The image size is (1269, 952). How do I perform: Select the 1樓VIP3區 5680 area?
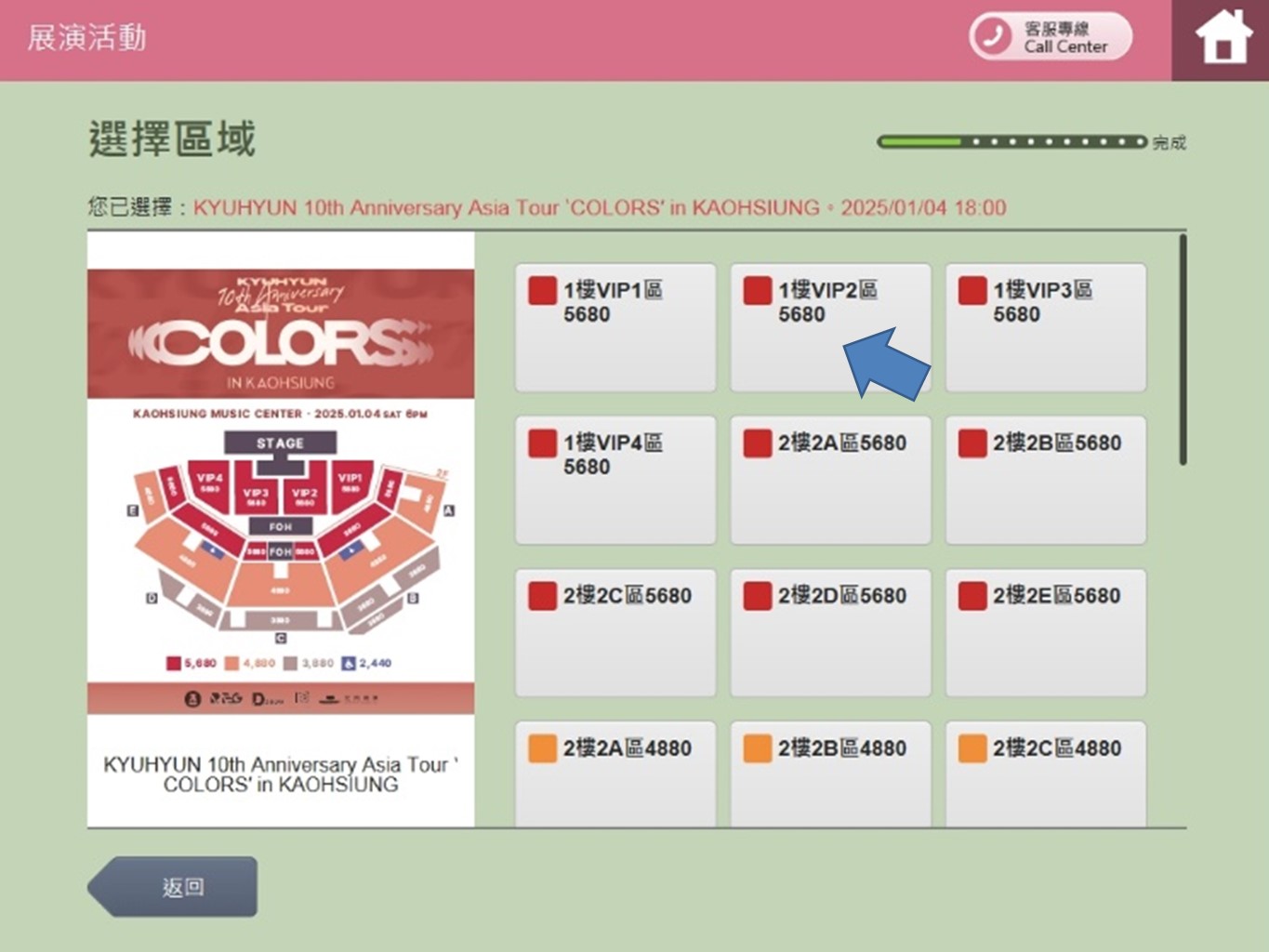(1046, 327)
